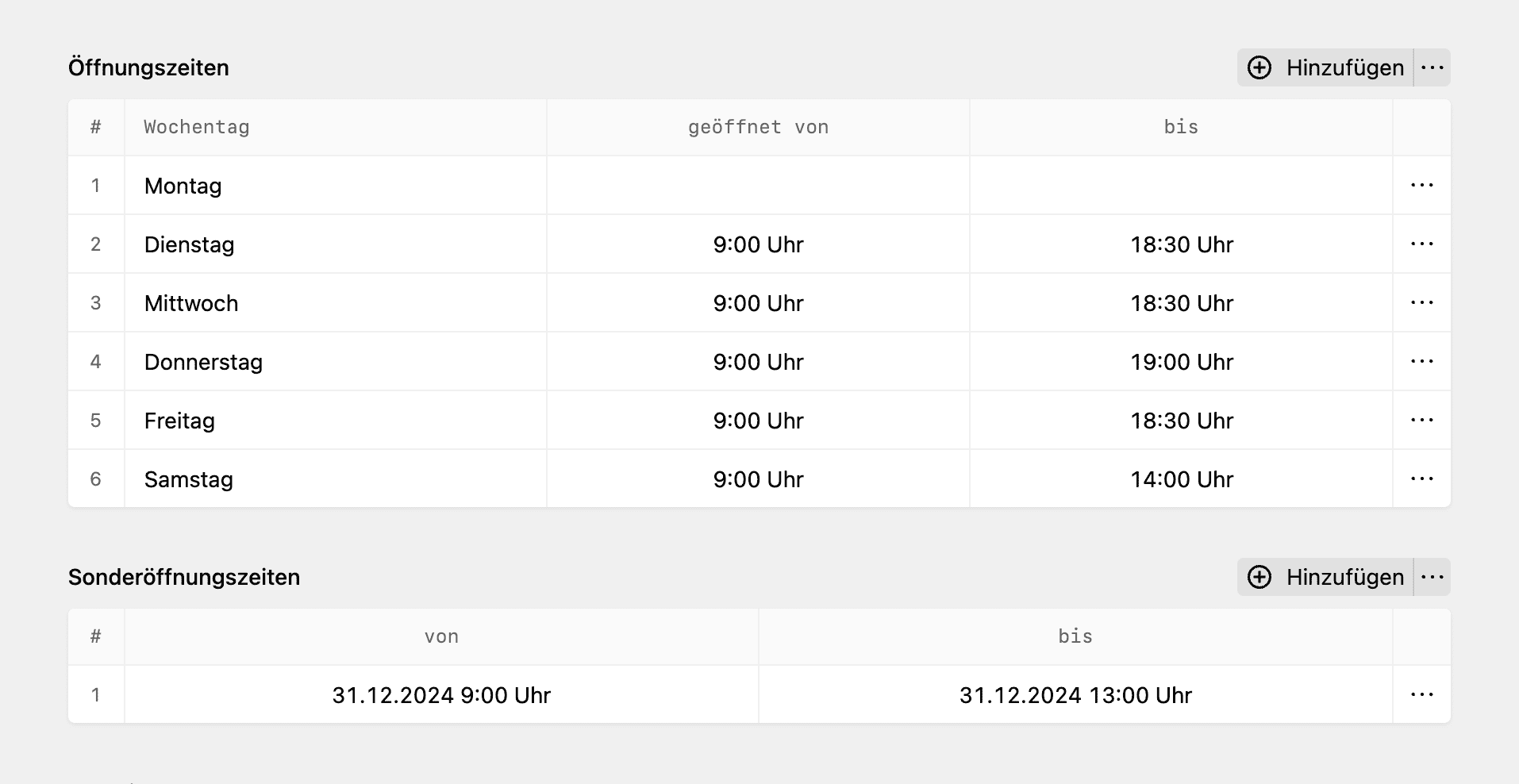Open row options for Montag
Image resolution: width=1519 pixels, height=784 pixels.
(1422, 185)
